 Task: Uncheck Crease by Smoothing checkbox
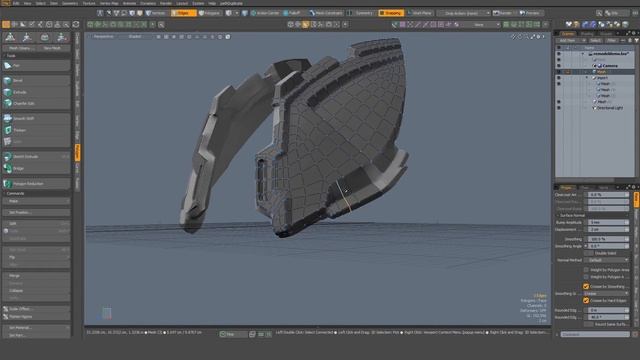(586, 287)
